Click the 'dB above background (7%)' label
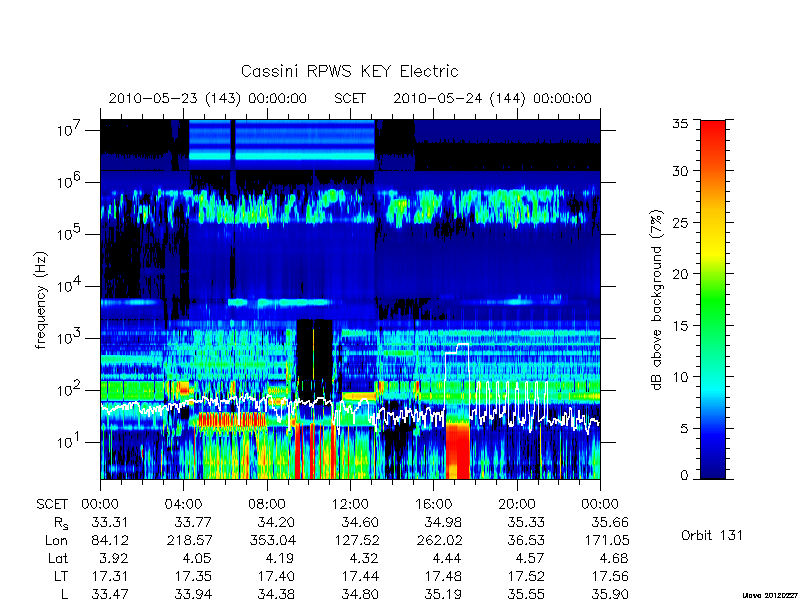Image resolution: width=800 pixels, height=600 pixels. 657,300
